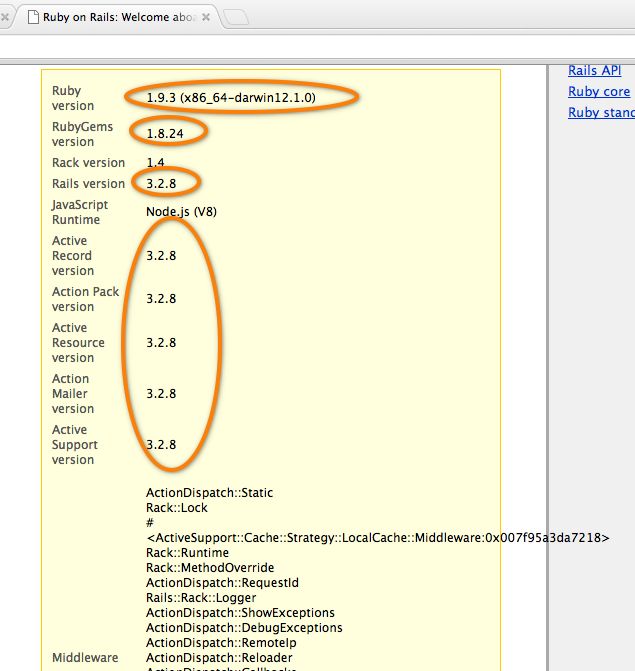Viewport: 635px width, 671px height.
Task: Click the ActionDispatch::Reloader entry
Action: pos(219,658)
